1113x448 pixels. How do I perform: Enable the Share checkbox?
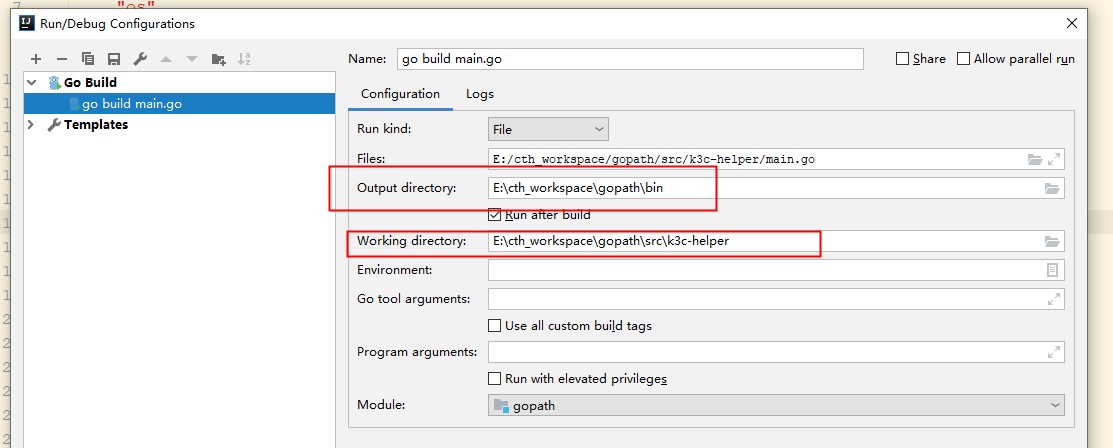[x=902, y=59]
